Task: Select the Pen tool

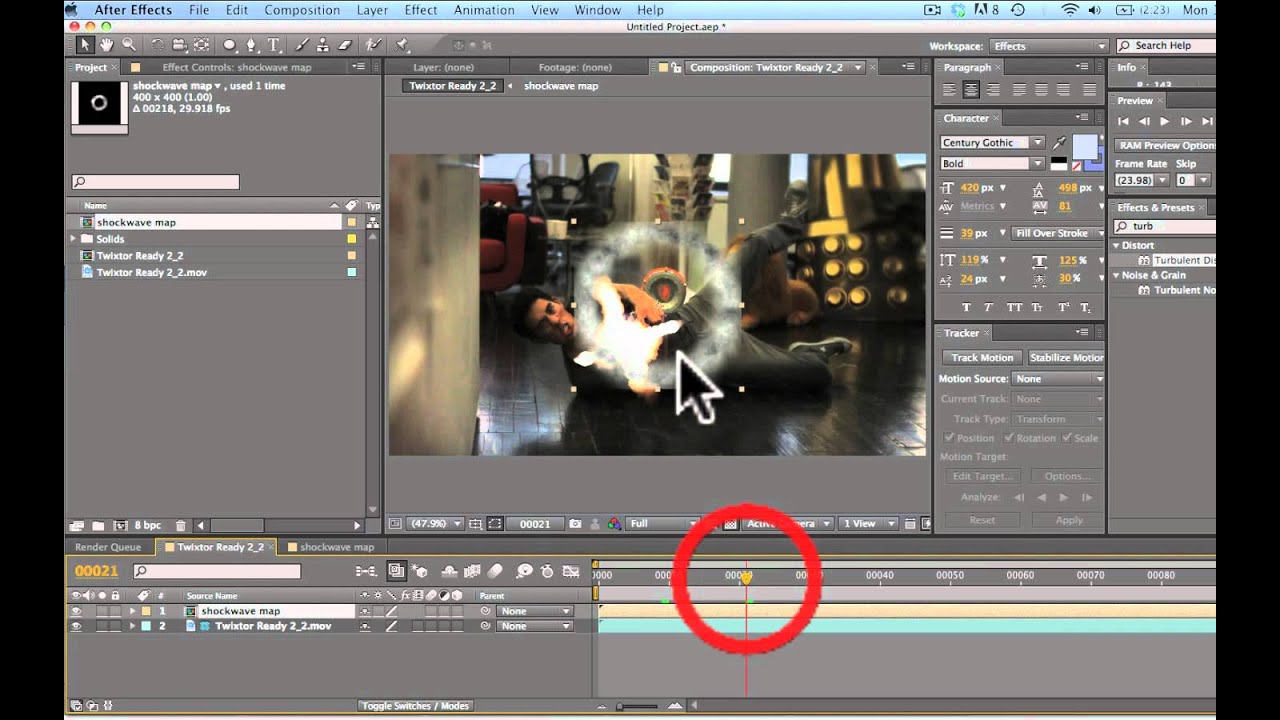Action: click(251, 45)
